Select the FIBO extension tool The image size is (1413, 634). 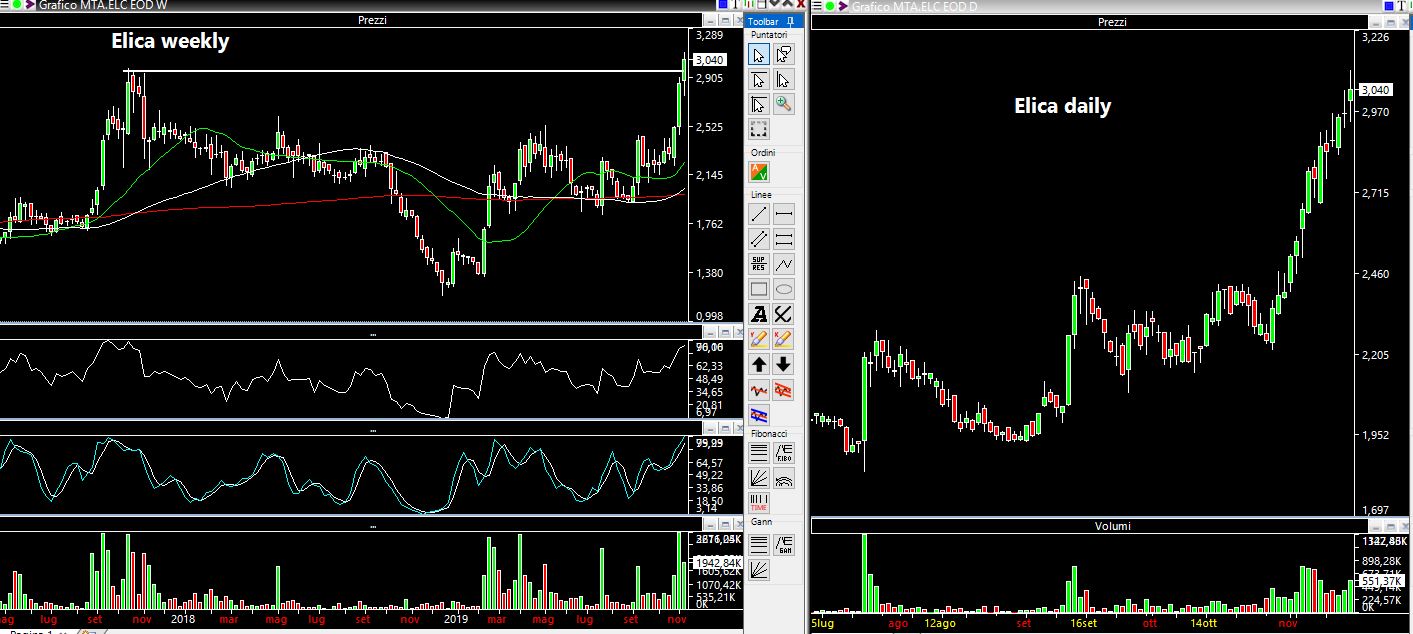pos(784,454)
